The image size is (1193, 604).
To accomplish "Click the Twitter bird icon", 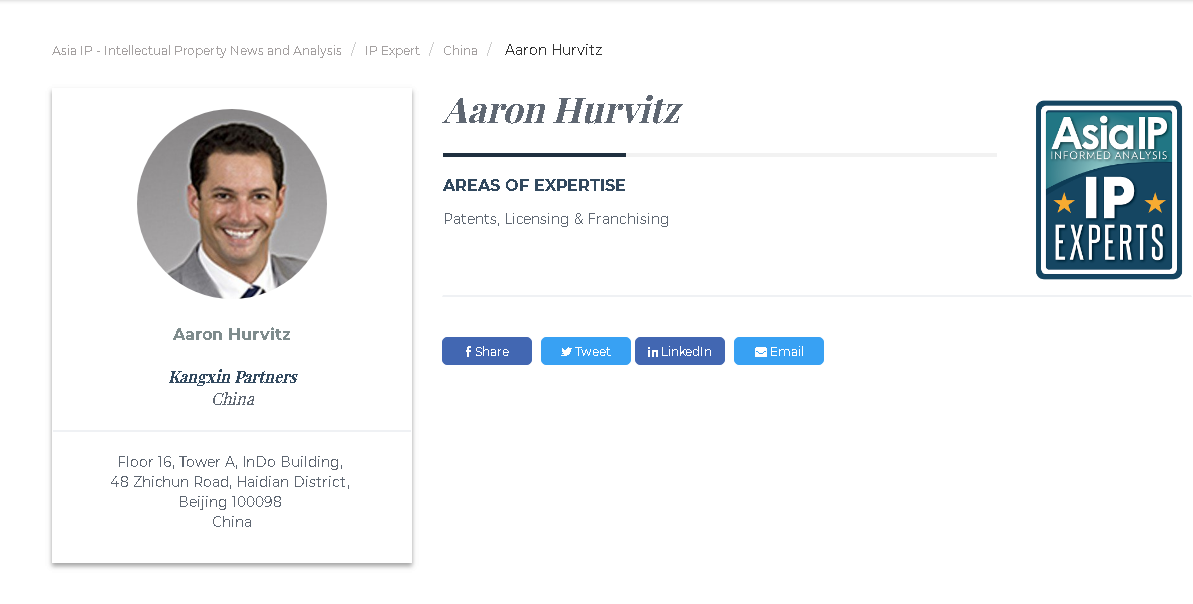I will coord(566,351).
